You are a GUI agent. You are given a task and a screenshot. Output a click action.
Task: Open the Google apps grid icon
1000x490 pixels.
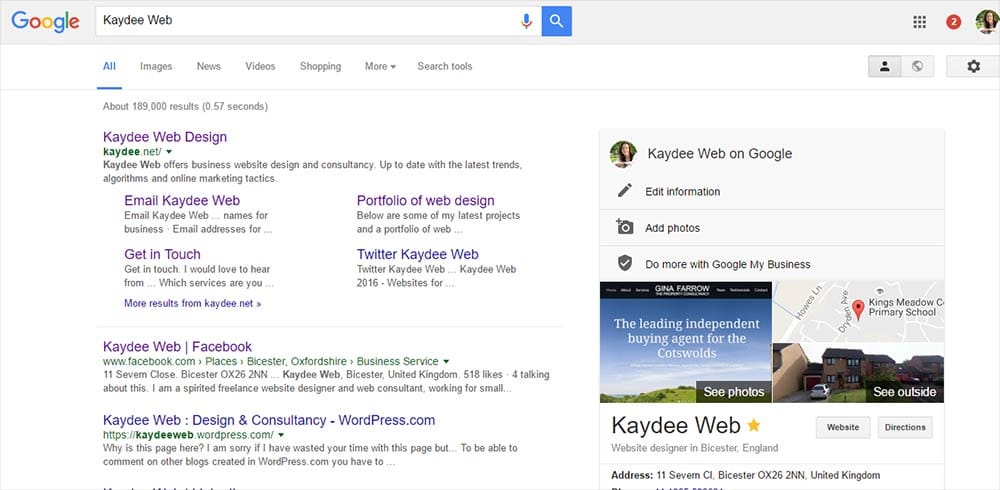[x=920, y=22]
